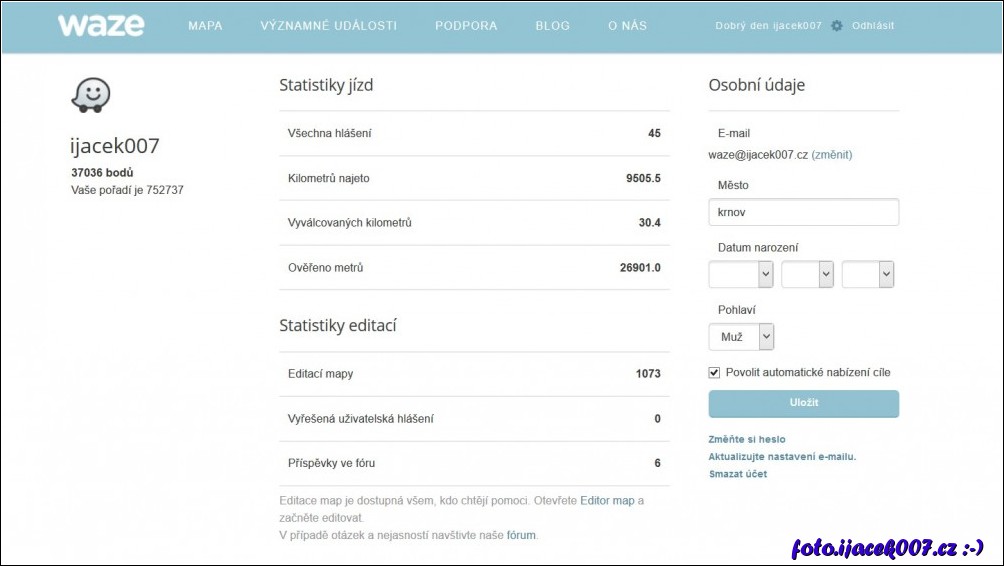Open the first birth date dropdown
Image resolution: width=1004 pixels, height=566 pixels.
(740, 275)
